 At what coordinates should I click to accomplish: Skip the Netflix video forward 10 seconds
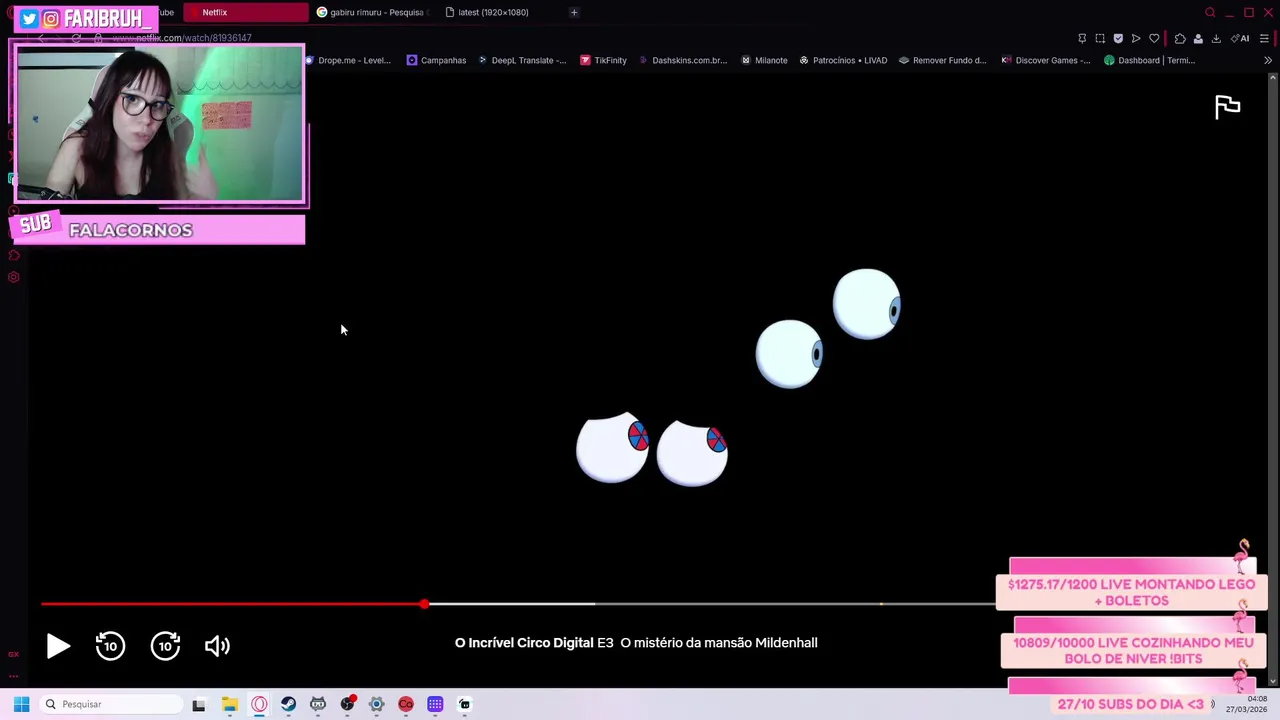tap(165, 646)
